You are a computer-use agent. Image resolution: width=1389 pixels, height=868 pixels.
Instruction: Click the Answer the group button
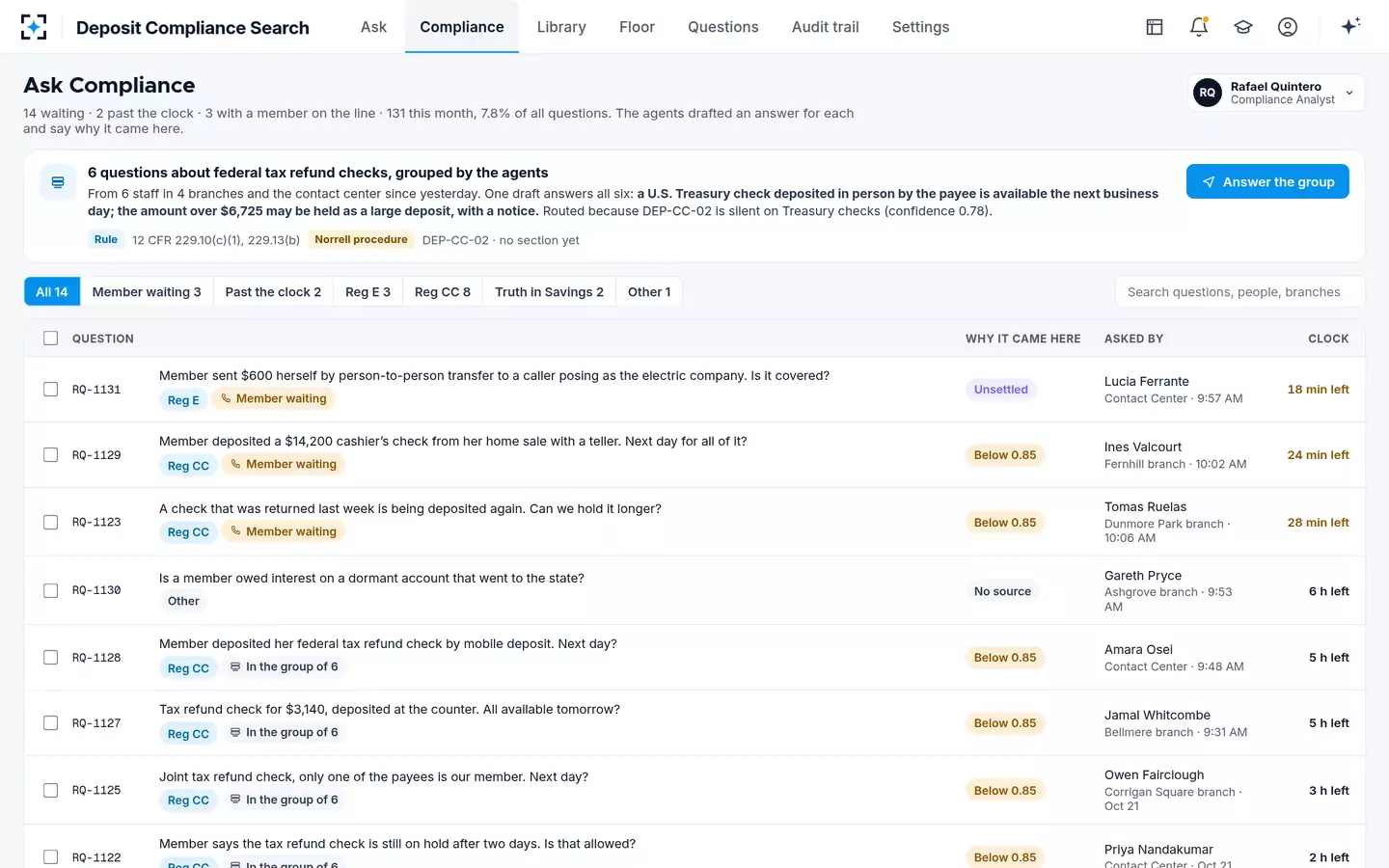coord(1267,181)
